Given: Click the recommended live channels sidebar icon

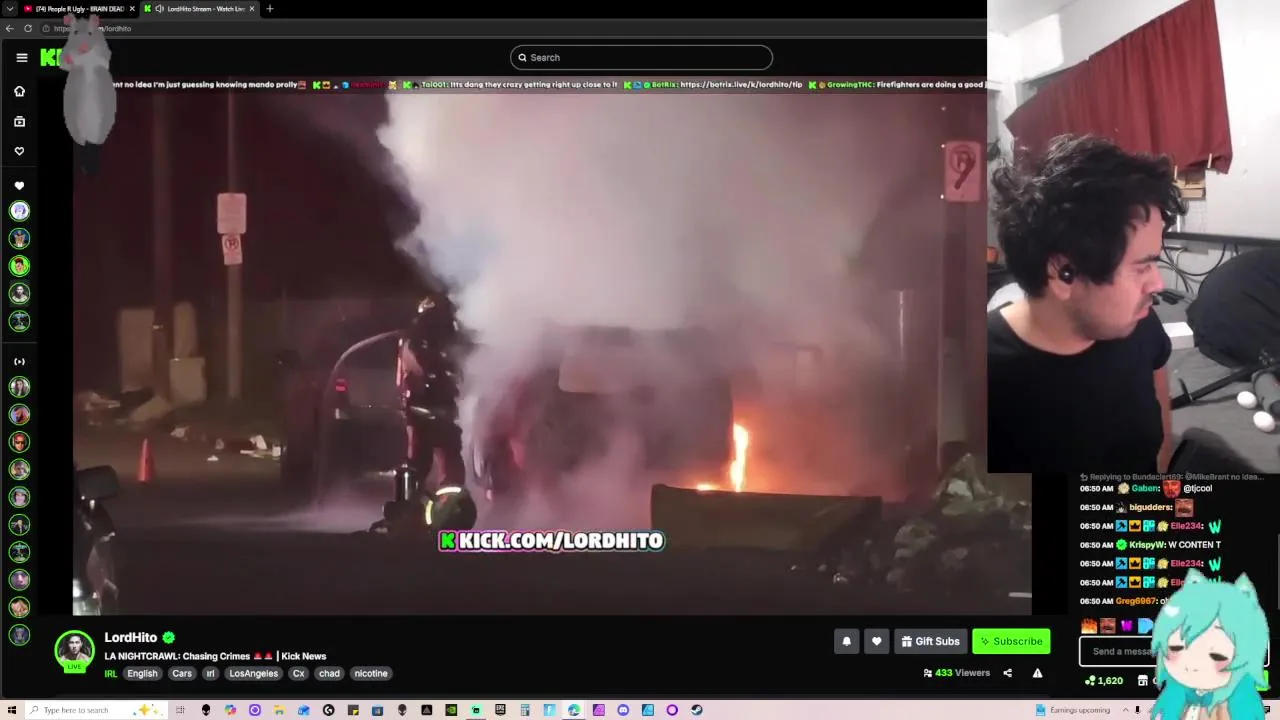Looking at the screenshot, I should click(19, 361).
